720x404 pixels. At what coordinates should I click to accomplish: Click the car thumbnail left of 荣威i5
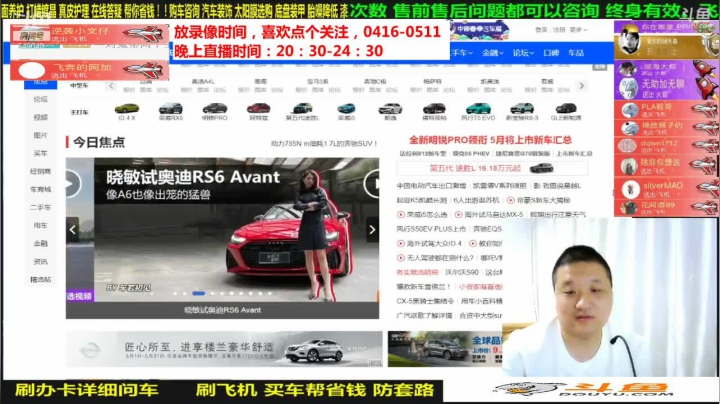[x=302, y=109]
